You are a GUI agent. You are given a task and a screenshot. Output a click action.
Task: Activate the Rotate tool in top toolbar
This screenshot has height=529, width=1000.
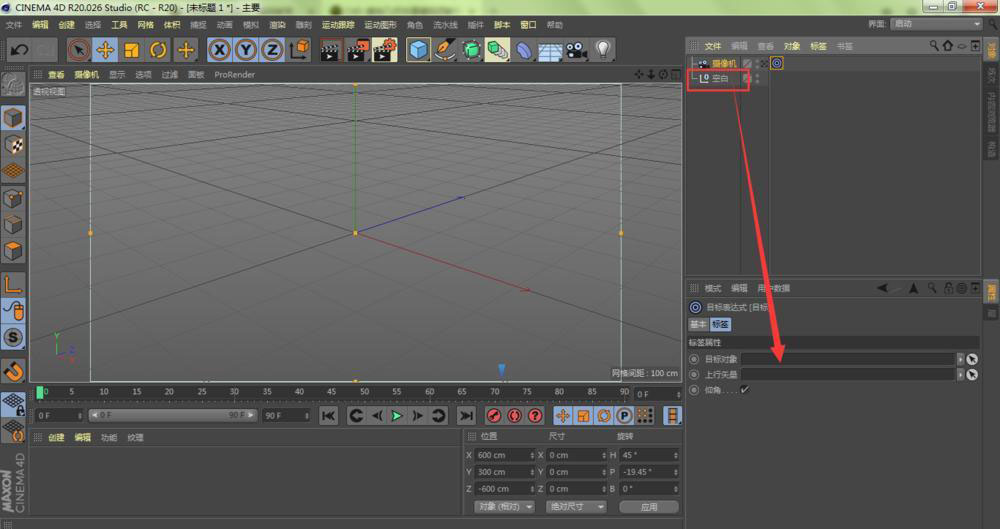158,50
